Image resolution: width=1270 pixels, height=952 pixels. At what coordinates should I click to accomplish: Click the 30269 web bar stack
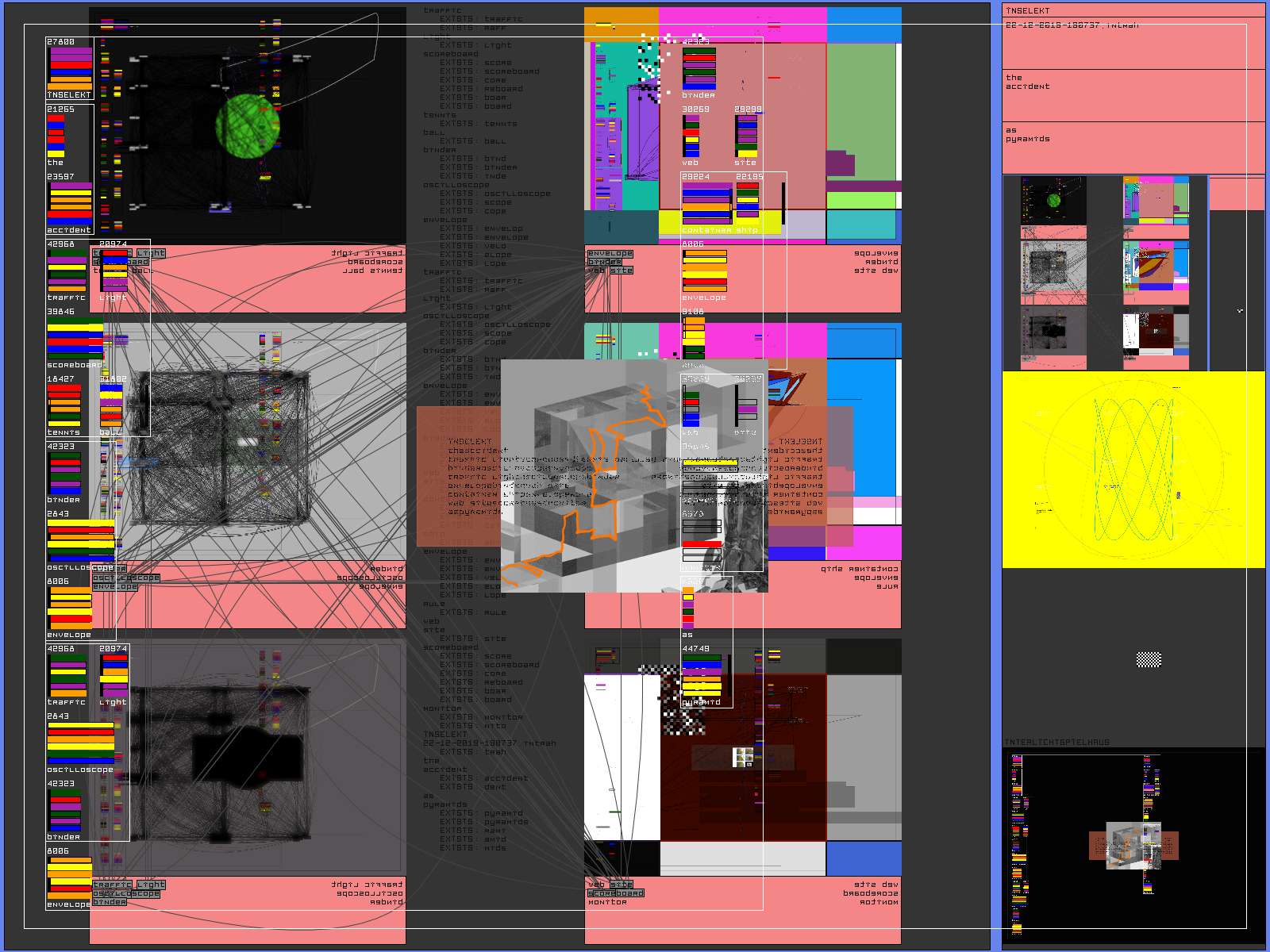(x=691, y=136)
